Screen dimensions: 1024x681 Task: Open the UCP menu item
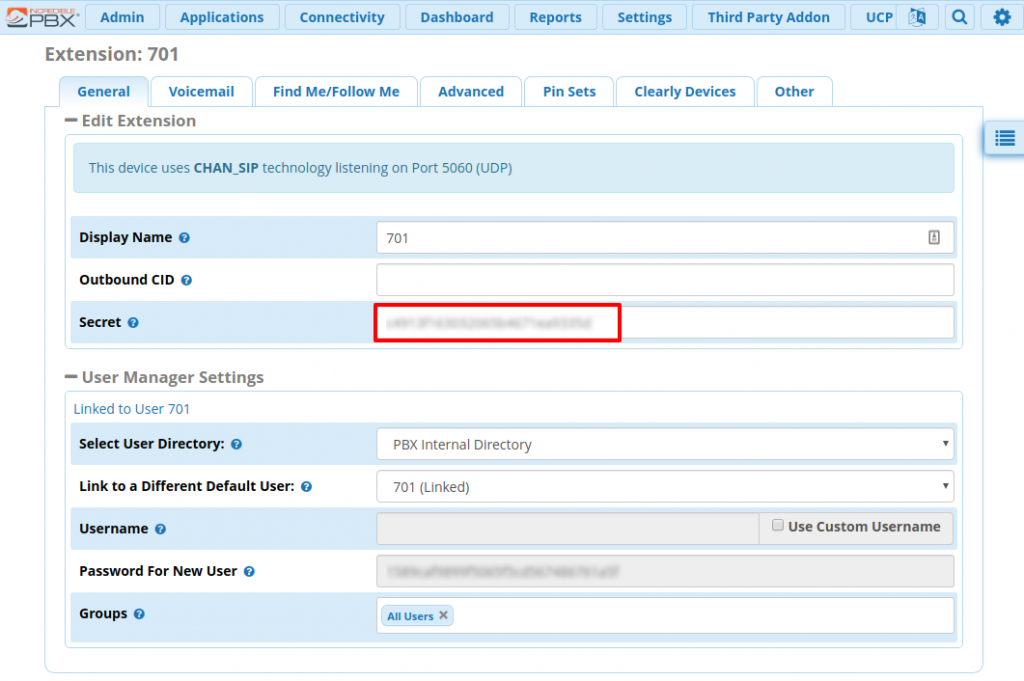click(879, 17)
